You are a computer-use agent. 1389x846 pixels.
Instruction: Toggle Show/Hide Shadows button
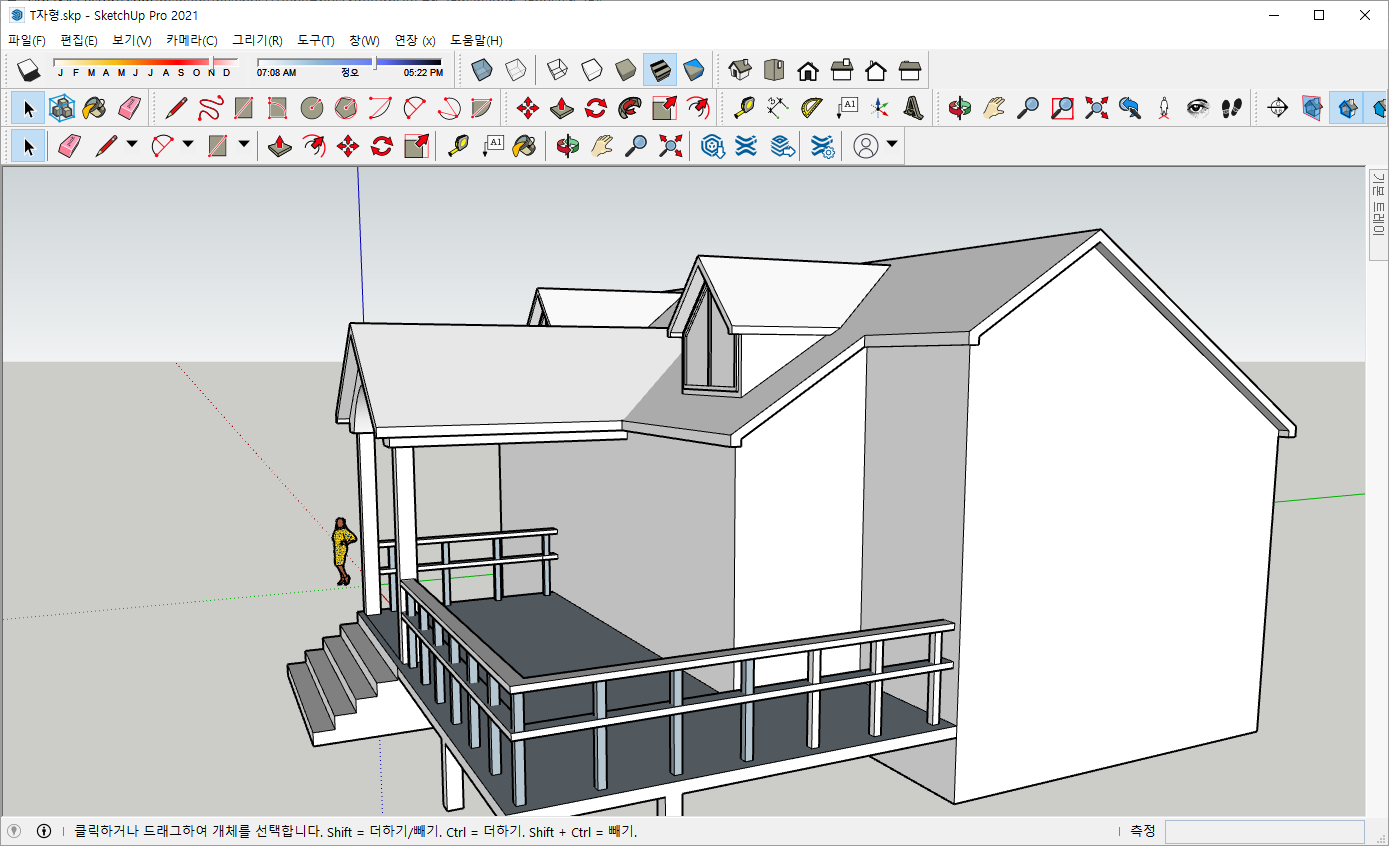[28, 70]
